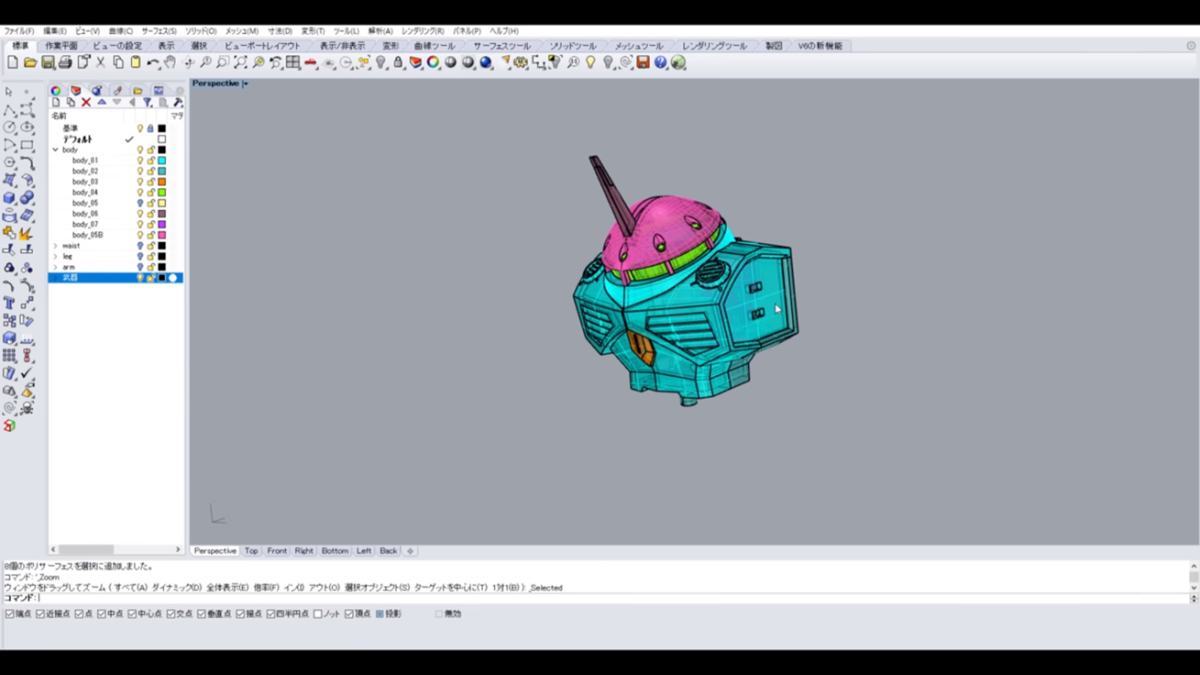Click the Print icon in toolbar
This screenshot has height=675, width=1200.
coord(65,63)
